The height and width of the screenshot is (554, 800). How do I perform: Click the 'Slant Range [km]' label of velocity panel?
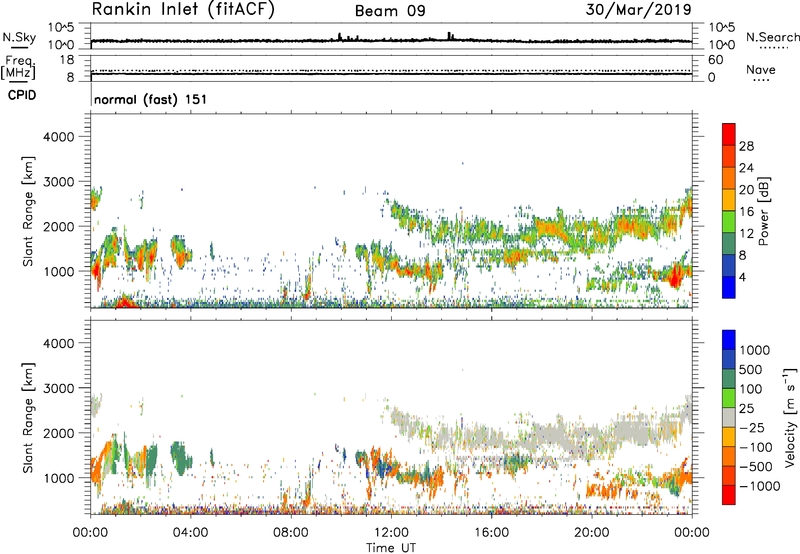pos(28,418)
